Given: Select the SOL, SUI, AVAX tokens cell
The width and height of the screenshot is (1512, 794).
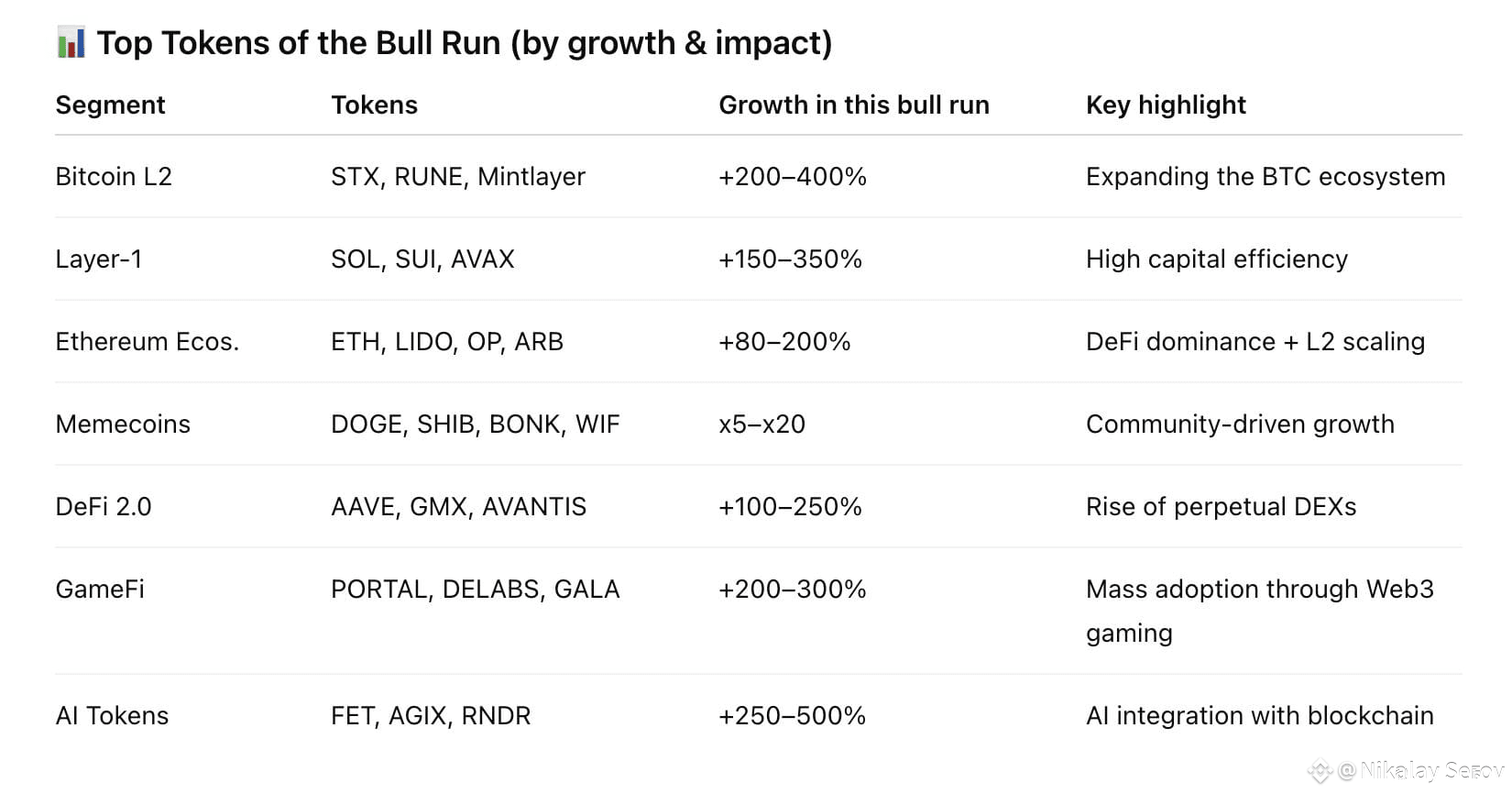Looking at the screenshot, I should tap(422, 259).
